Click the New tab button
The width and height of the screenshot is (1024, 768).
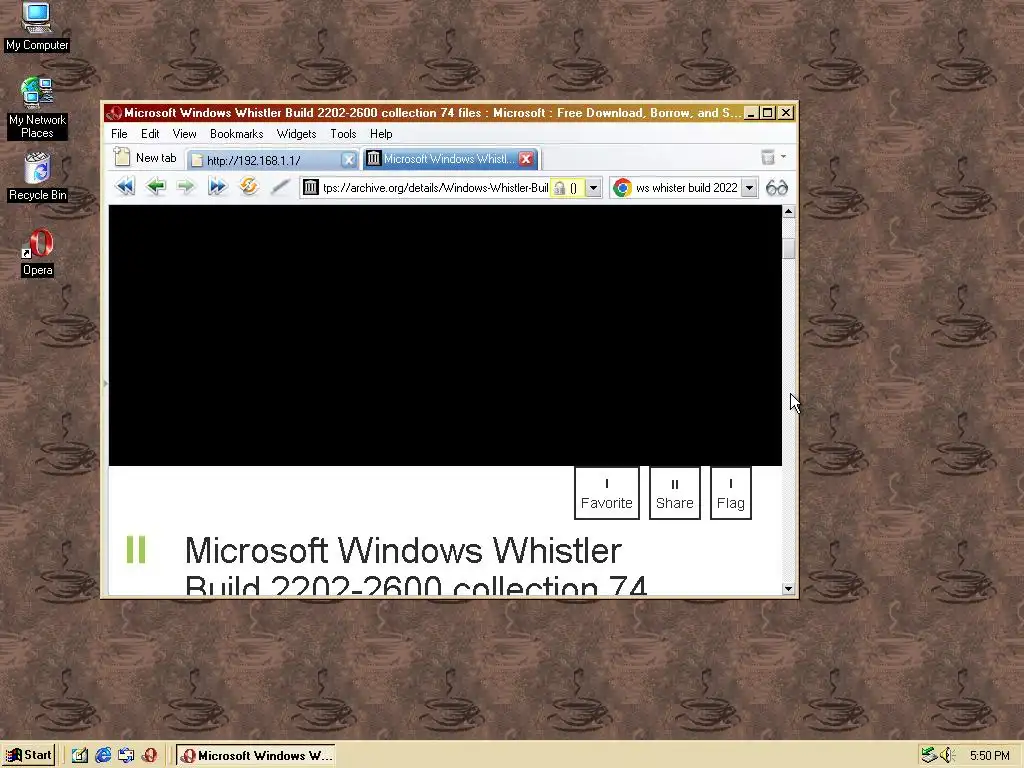point(145,157)
